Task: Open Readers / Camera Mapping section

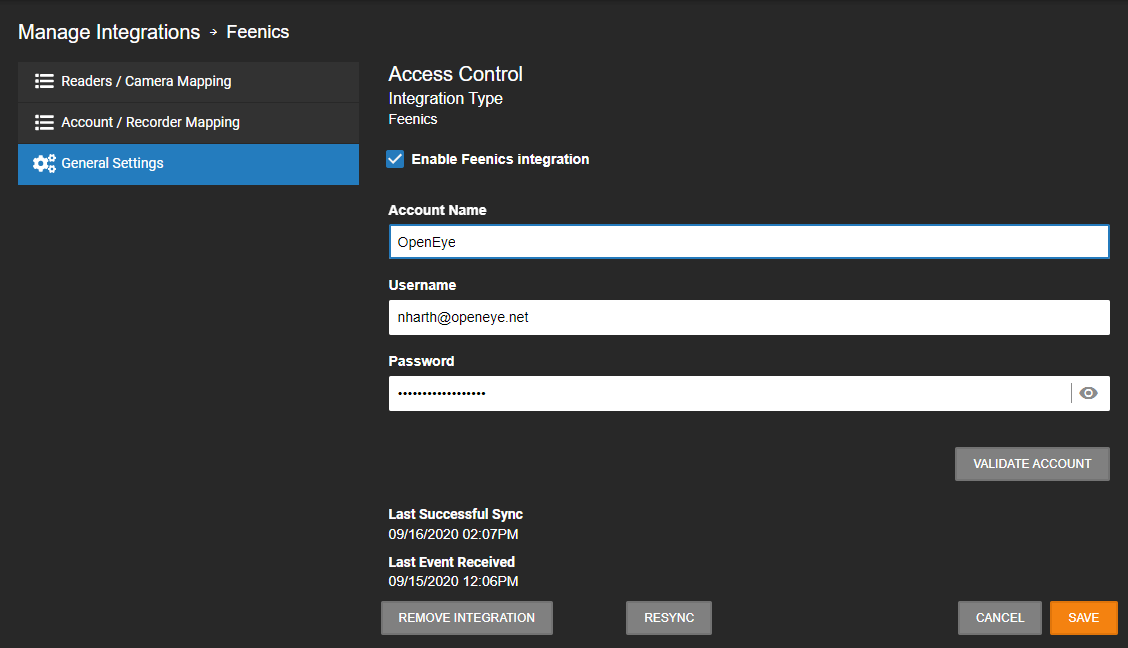Action: (188, 81)
